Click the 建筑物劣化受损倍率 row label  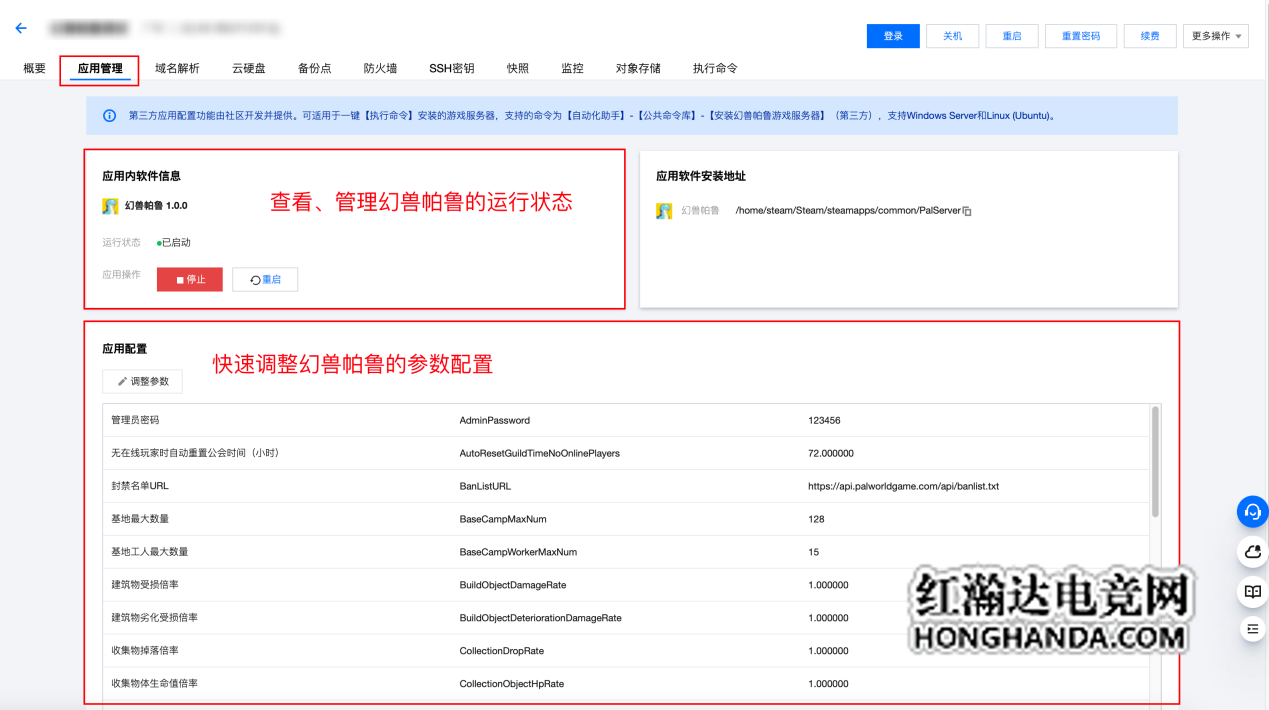pos(155,618)
